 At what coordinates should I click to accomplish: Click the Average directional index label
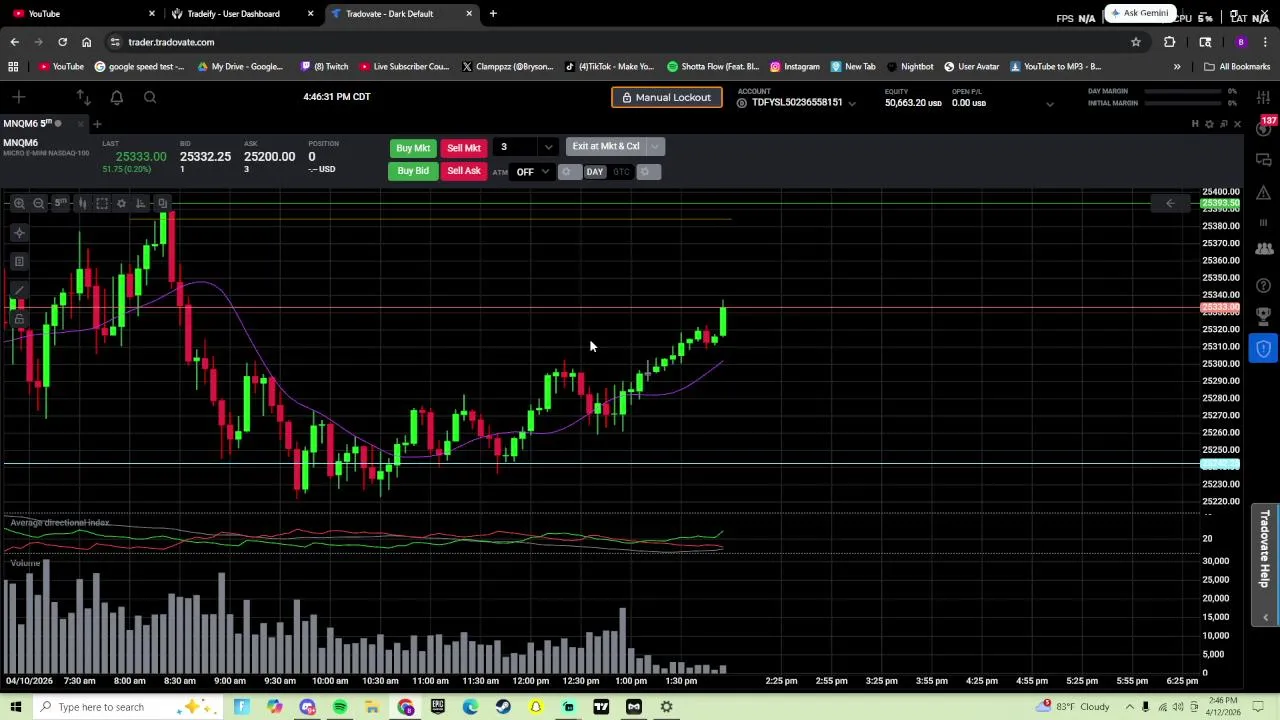(x=60, y=523)
